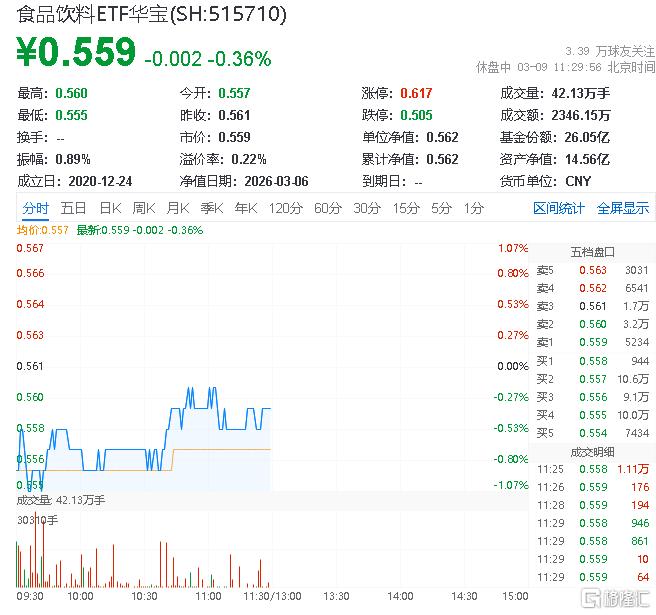The height and width of the screenshot is (615, 656).
Task: Open the 季K chart tab
Action: tap(212, 208)
